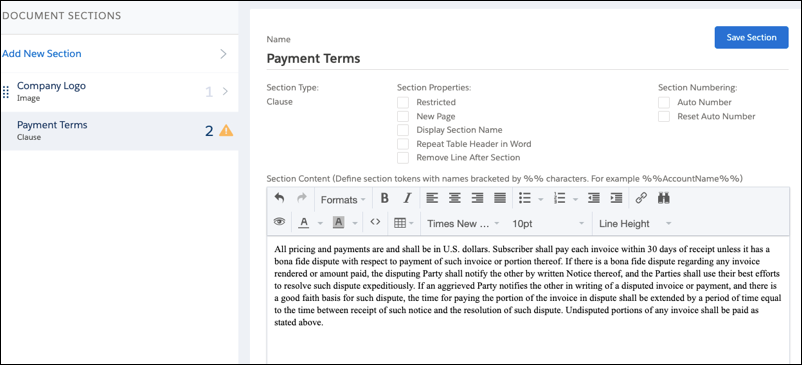This screenshot has width=802, height=365.
Task: Increase indent of paragraph
Action: [x=616, y=198]
